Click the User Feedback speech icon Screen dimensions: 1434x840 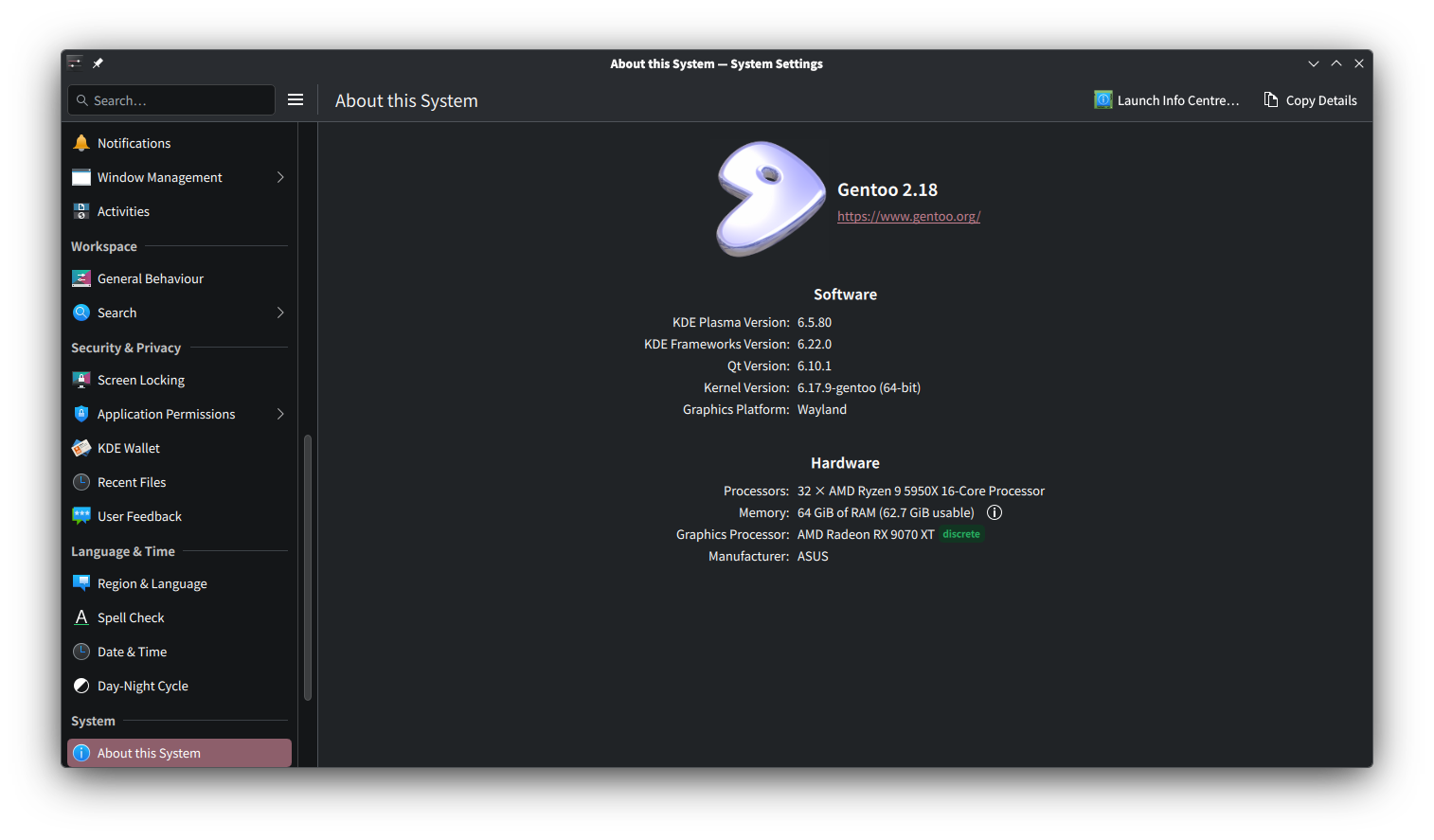click(81, 516)
